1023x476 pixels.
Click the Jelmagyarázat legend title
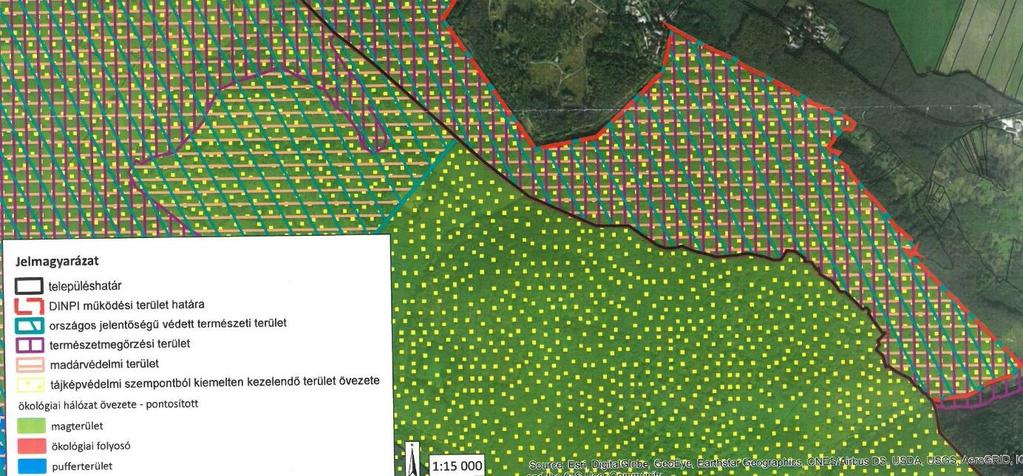(x=56, y=261)
